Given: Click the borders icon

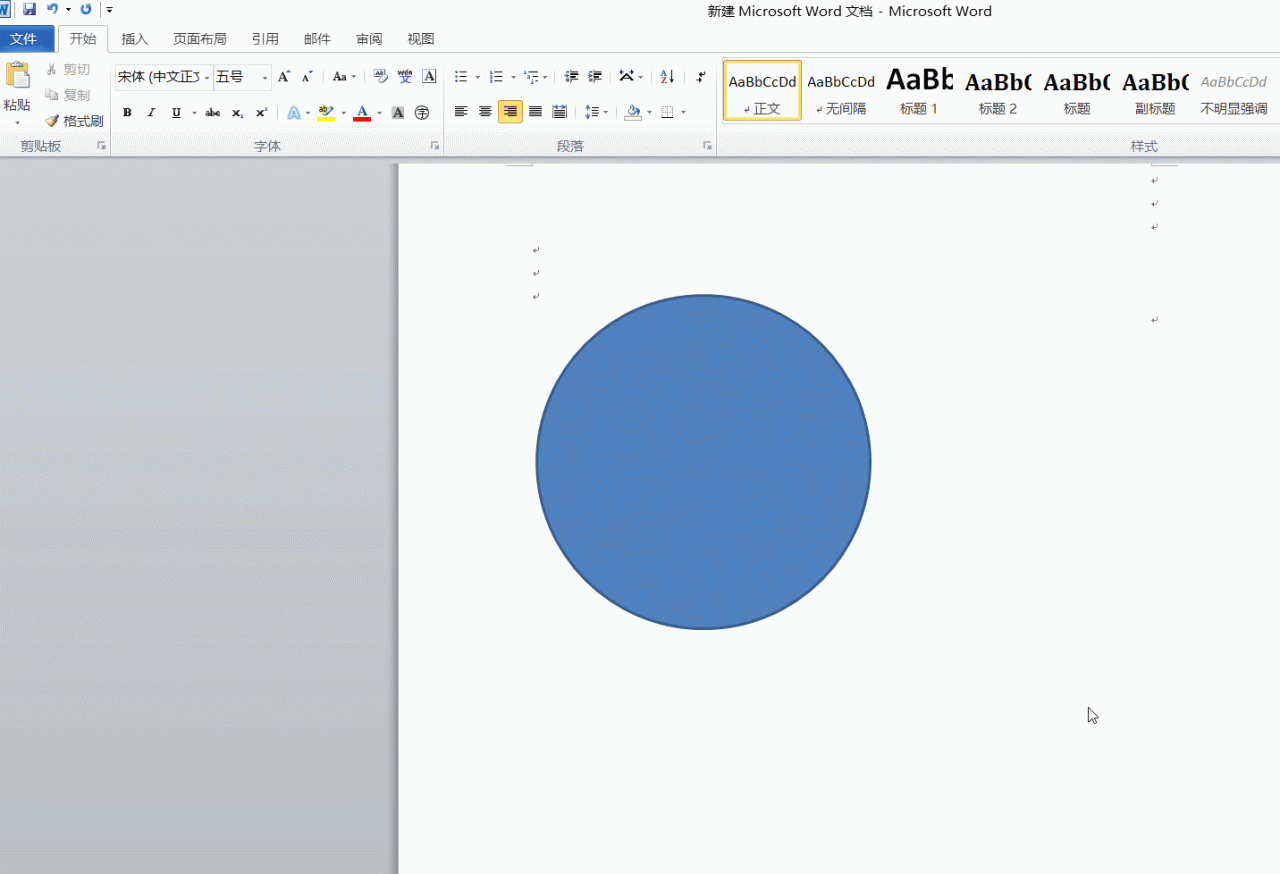Looking at the screenshot, I should tap(668, 112).
